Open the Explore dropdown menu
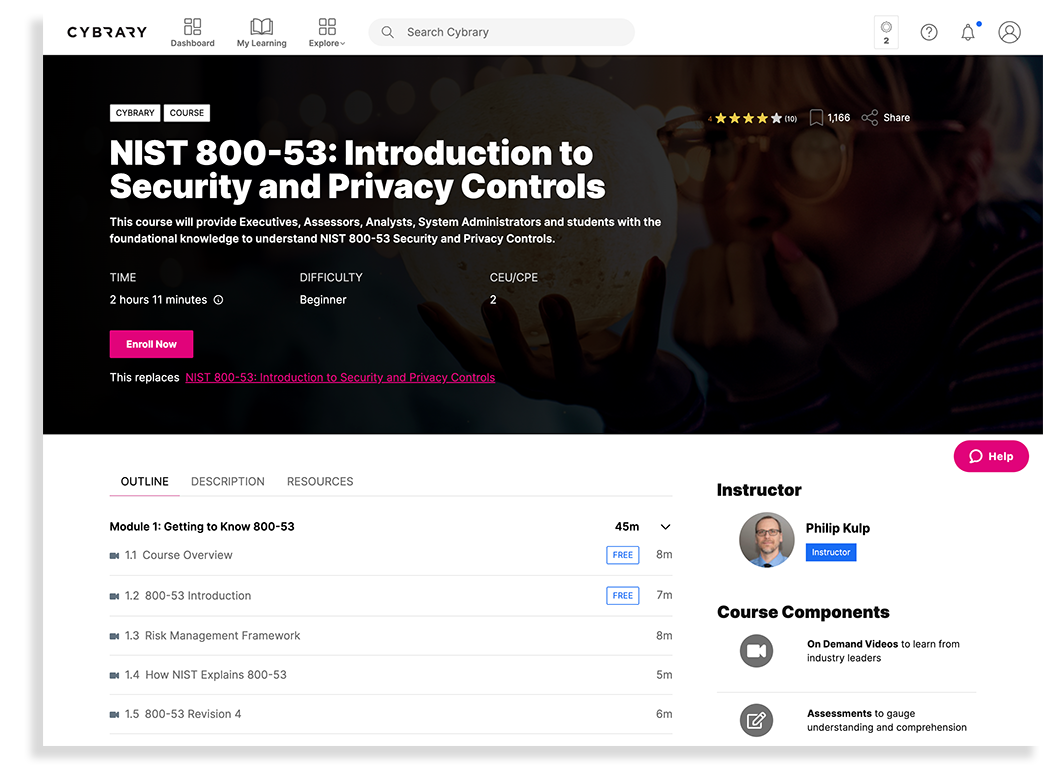 (x=327, y=32)
